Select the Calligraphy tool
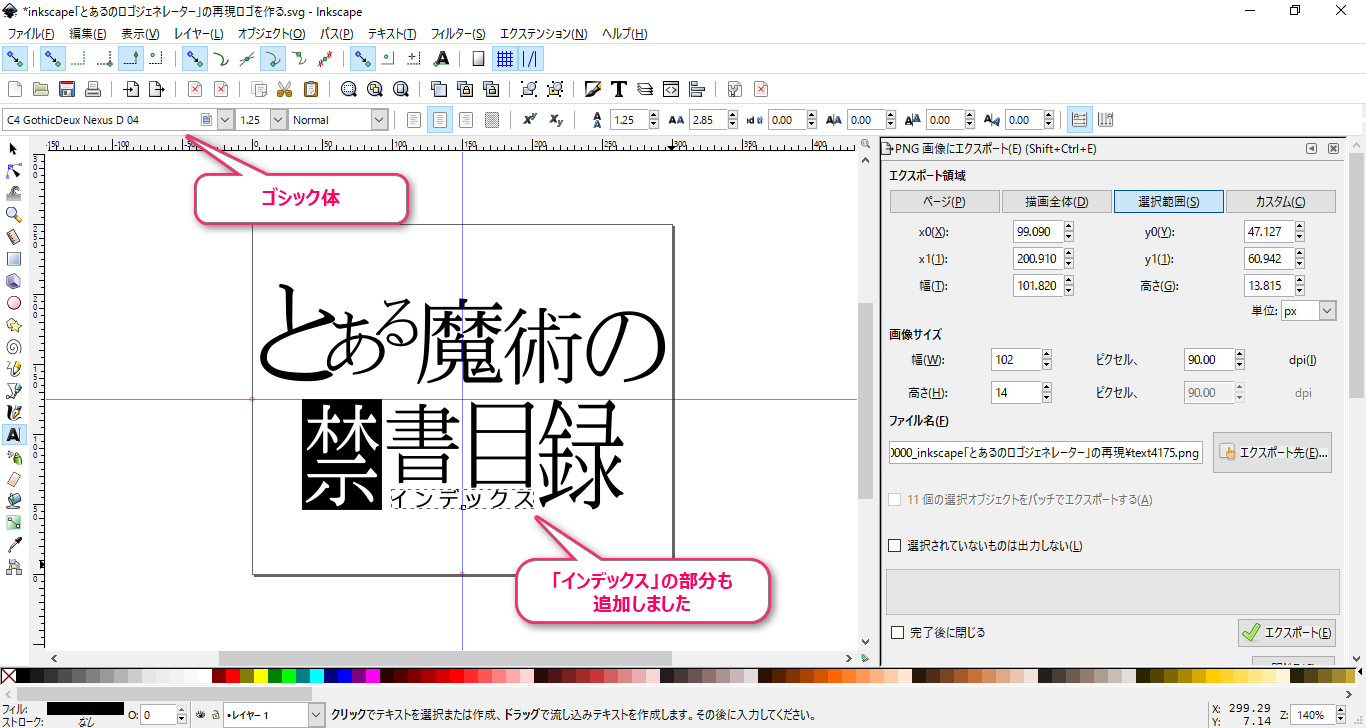 13,413
